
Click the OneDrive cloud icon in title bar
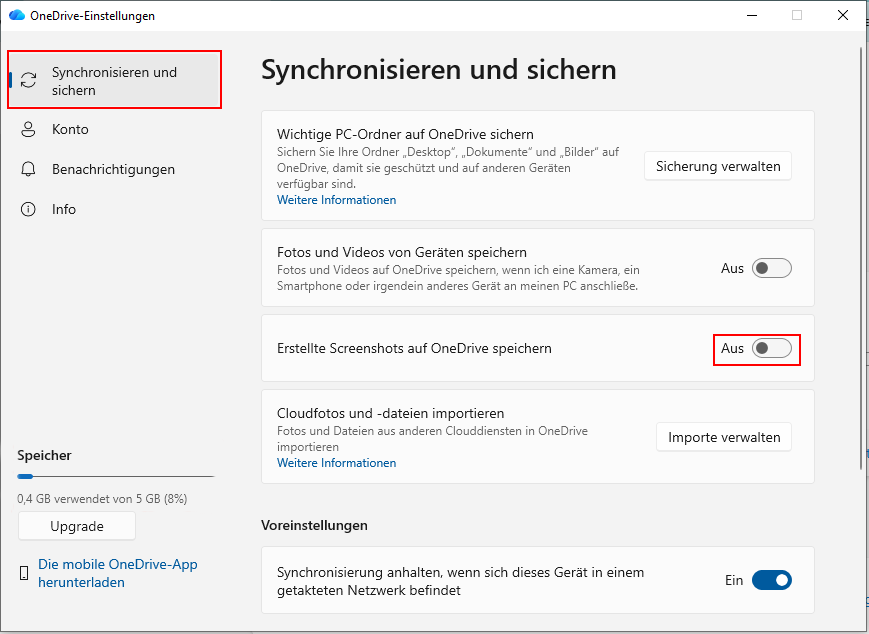click(17, 15)
